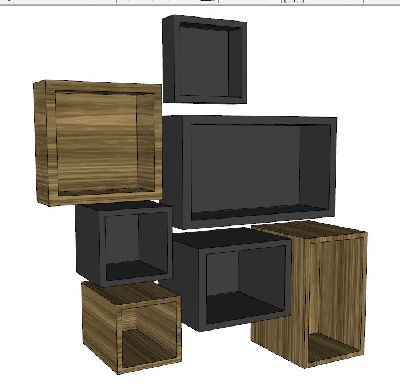Select the wide black shelf's right inner wall
The width and height of the screenshot is (400, 386).
click(315, 167)
